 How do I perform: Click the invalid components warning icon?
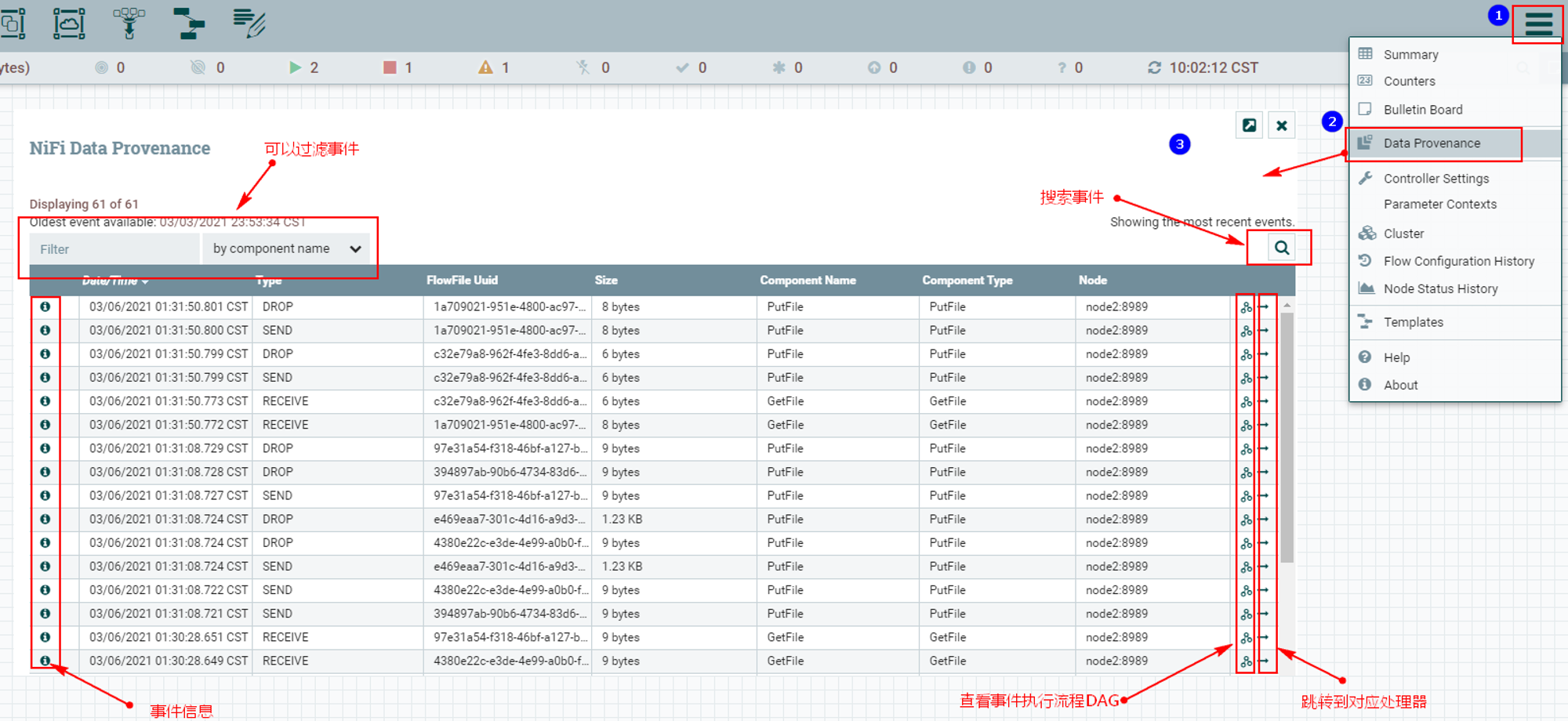[485, 67]
